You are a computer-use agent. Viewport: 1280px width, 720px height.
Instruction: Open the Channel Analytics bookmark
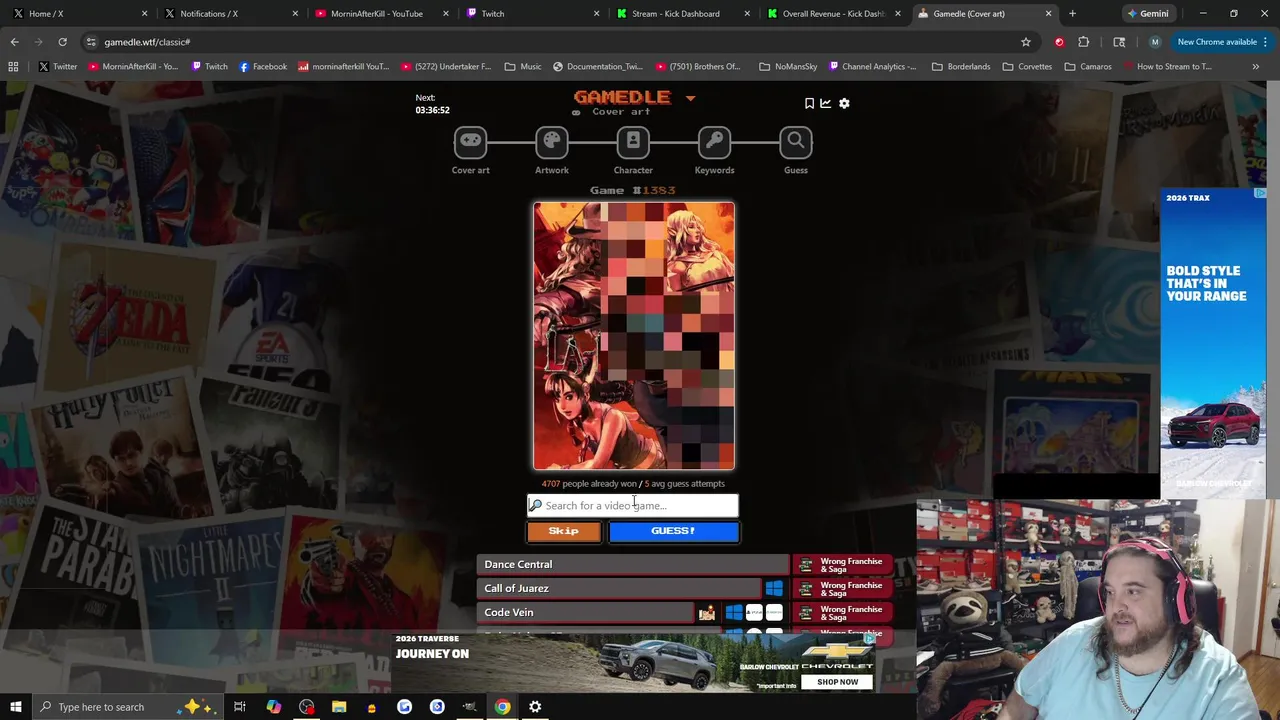click(x=871, y=67)
